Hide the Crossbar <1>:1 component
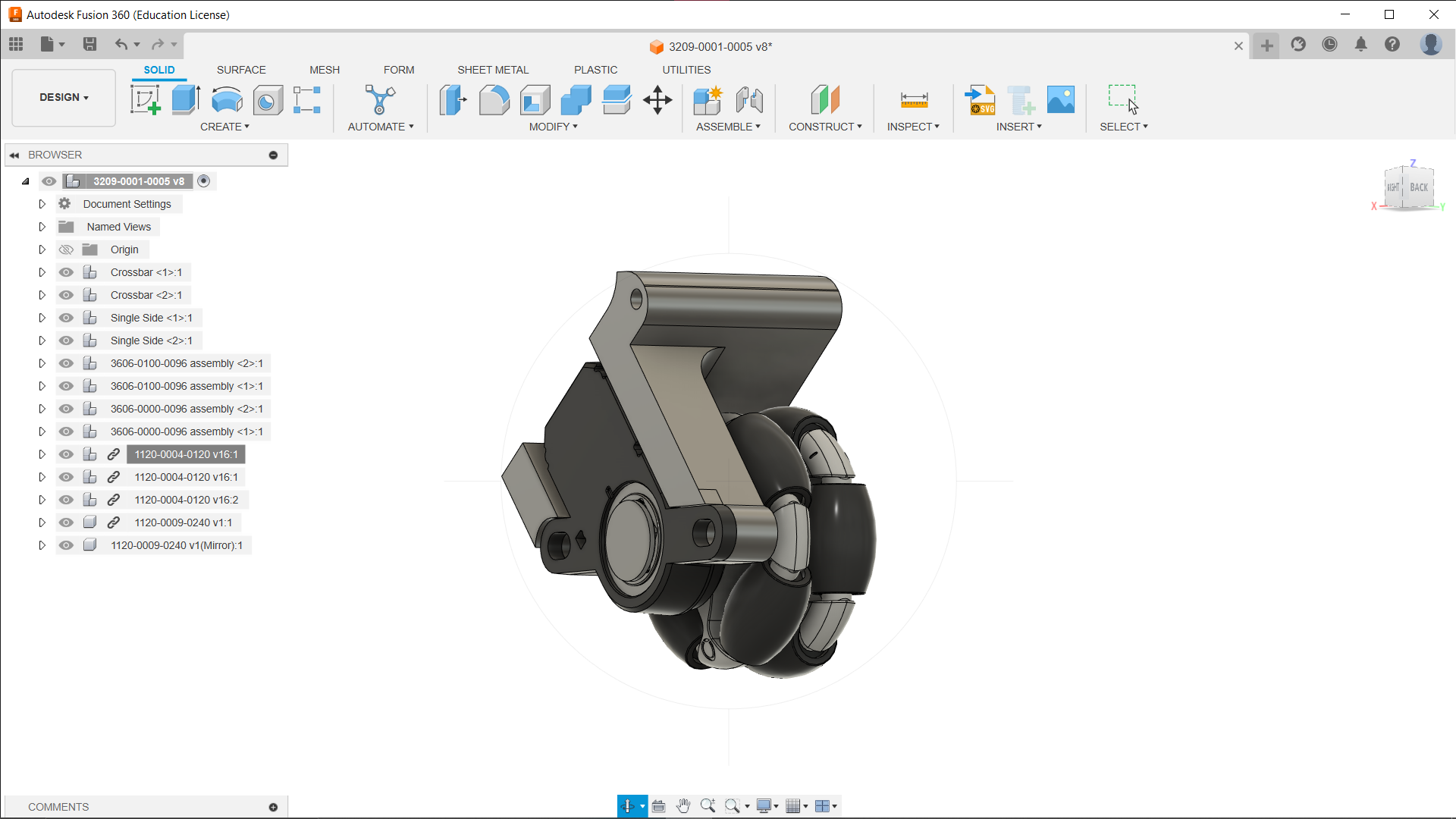1456x819 pixels. 66,272
